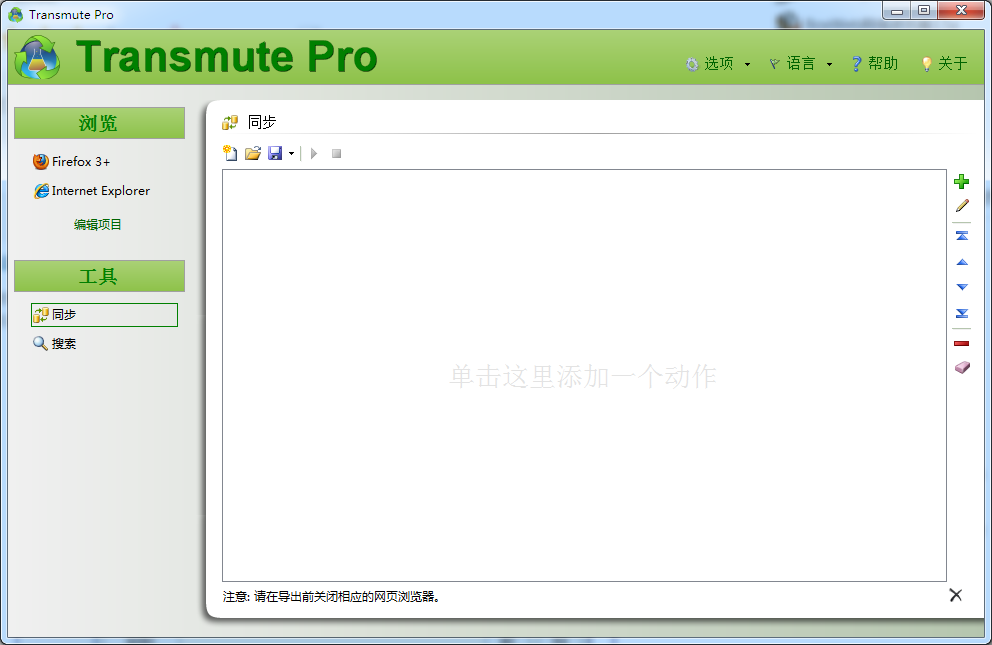Screen dimensions: 992x645
Task: Edit selected action with pencil icon
Action: coord(962,206)
